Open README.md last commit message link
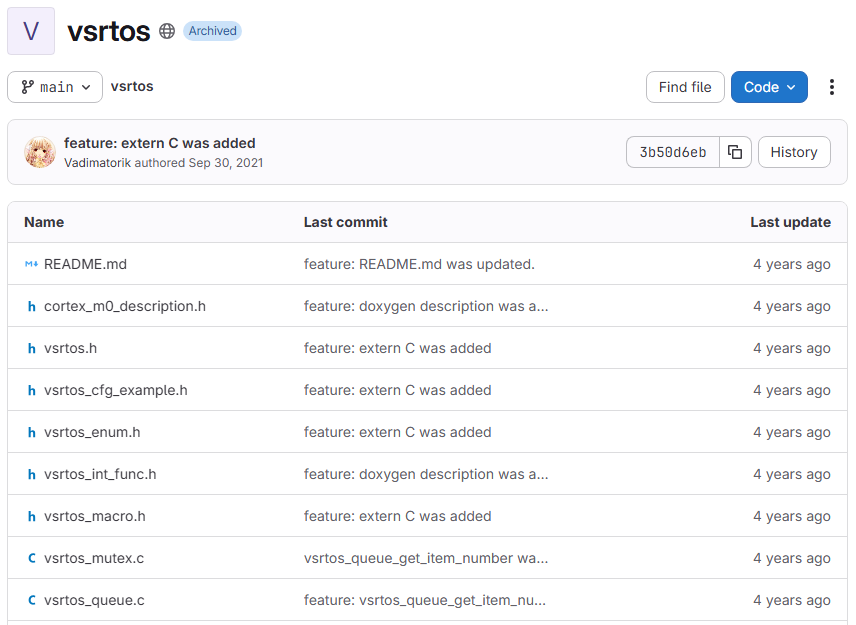The width and height of the screenshot is (856, 625). pyautogui.click(x=419, y=264)
